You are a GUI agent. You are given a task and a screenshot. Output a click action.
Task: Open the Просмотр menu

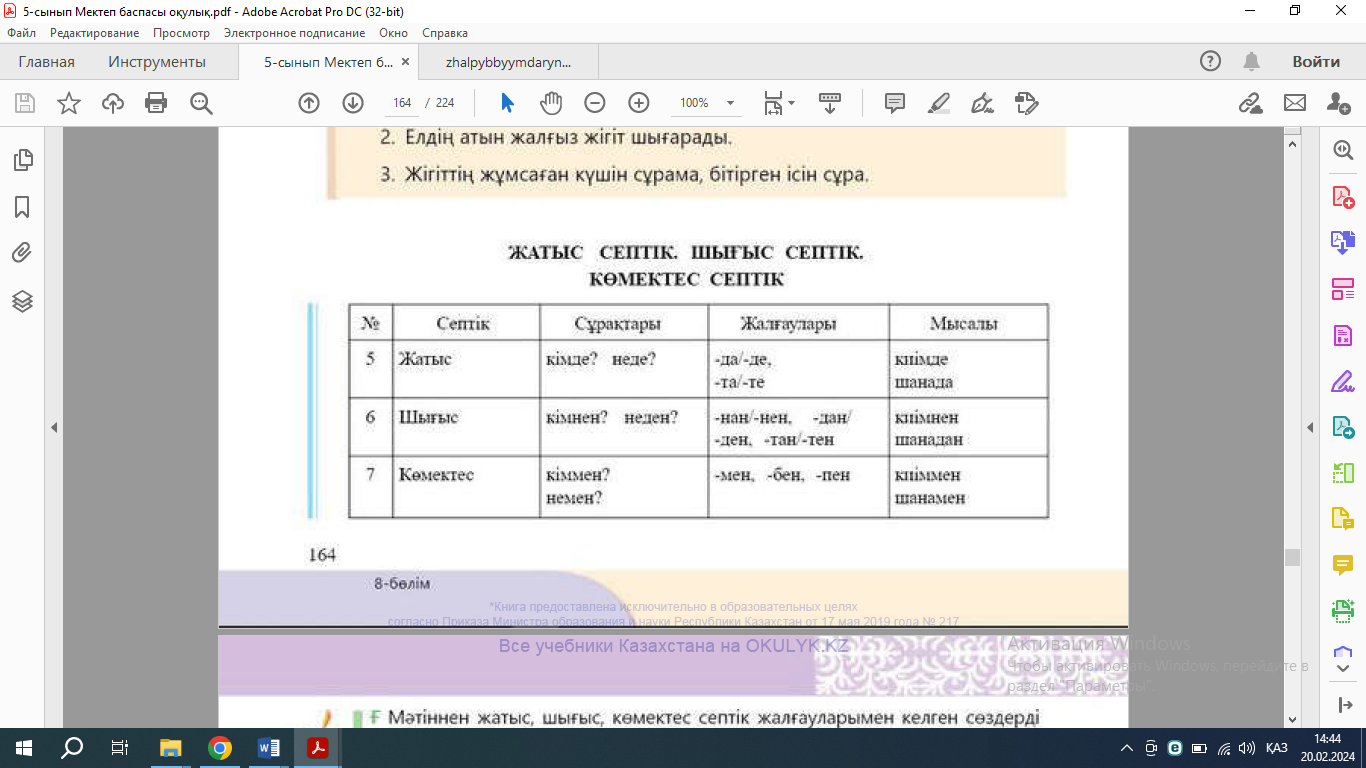(181, 33)
